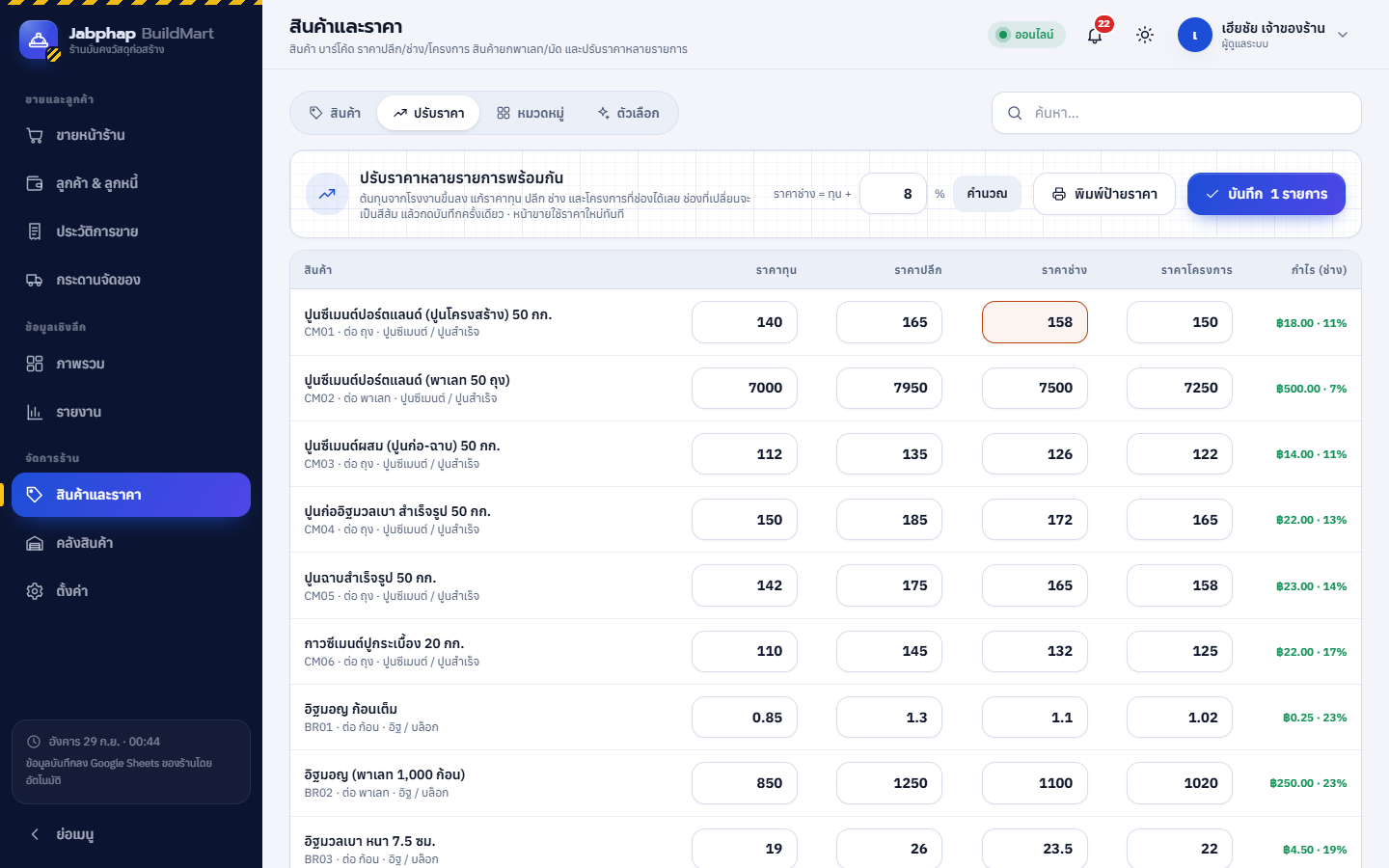Image resolution: width=1389 pixels, height=868 pixels.
Task: Click the bulk price adjustment trend icon
Action: [x=327, y=194]
